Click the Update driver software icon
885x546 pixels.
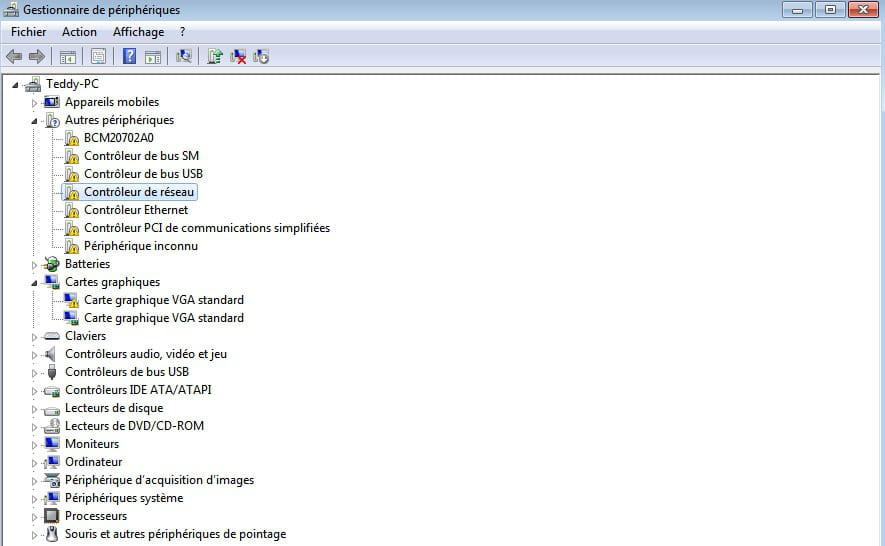pyautogui.click(x=214, y=56)
